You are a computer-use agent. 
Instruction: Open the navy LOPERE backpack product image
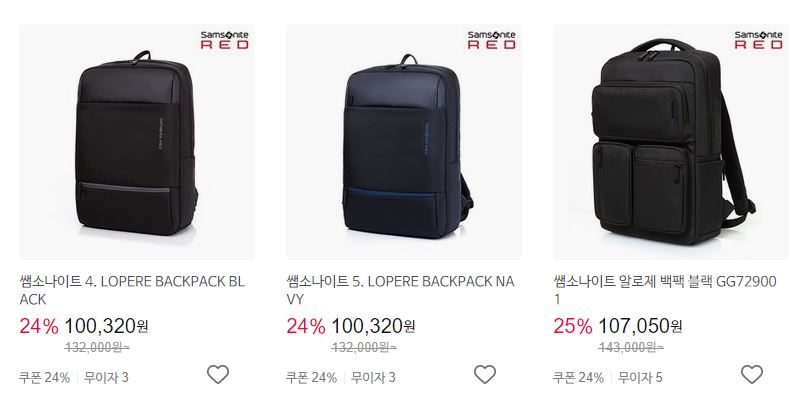tap(404, 142)
